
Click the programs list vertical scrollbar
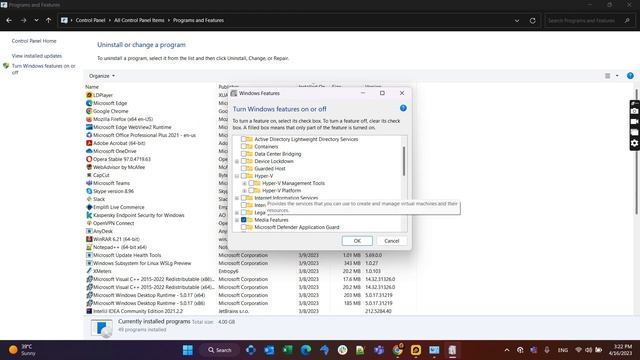(x=636, y=151)
